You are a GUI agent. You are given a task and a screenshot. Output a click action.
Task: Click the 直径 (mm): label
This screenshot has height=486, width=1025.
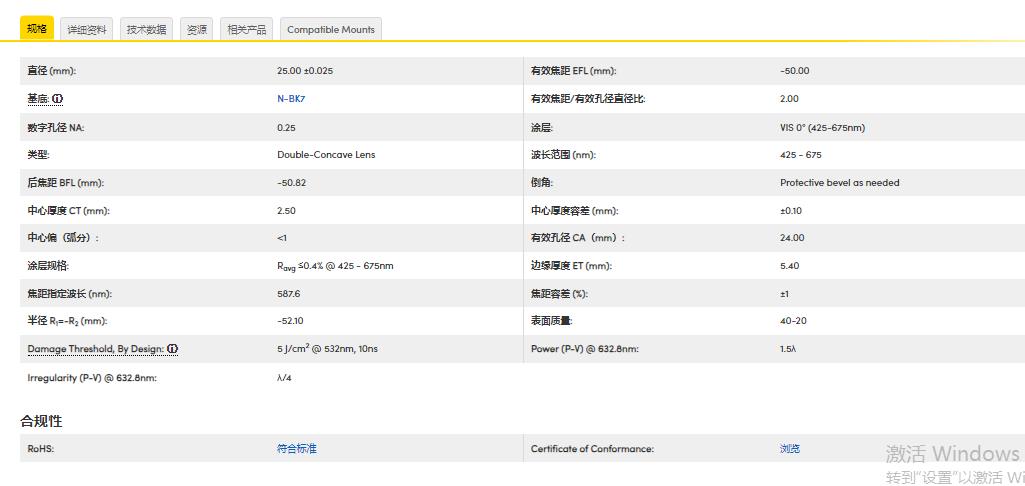pyautogui.click(x=52, y=71)
